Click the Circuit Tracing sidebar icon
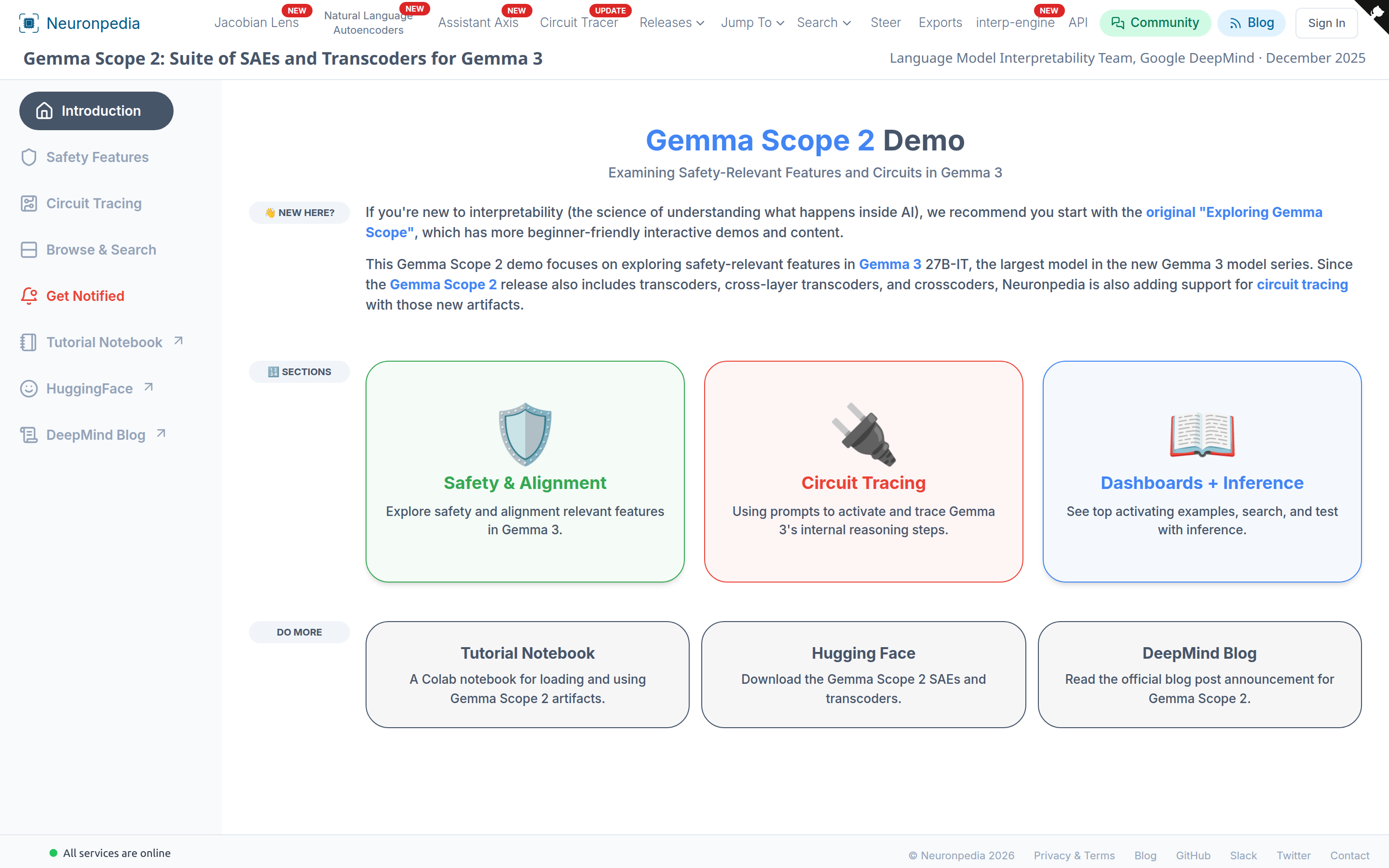The height and width of the screenshot is (868, 1389). coord(29,204)
